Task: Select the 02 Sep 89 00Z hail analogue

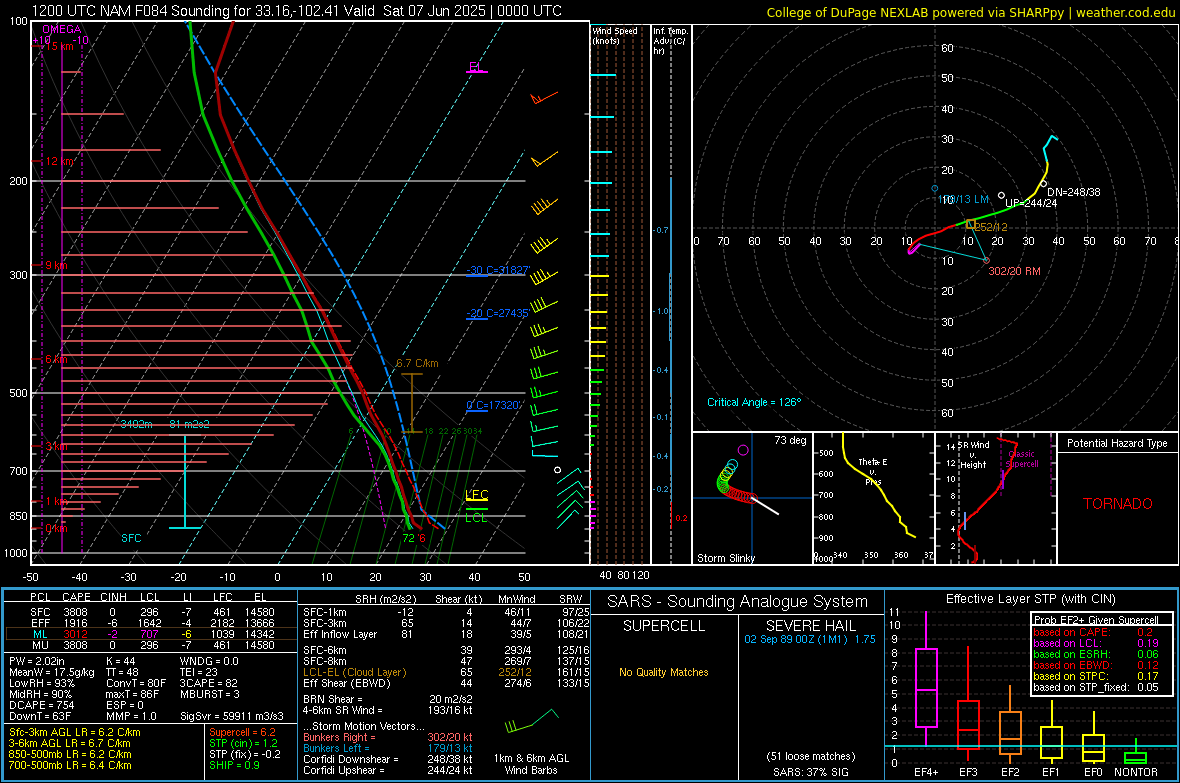Action: tap(810, 639)
